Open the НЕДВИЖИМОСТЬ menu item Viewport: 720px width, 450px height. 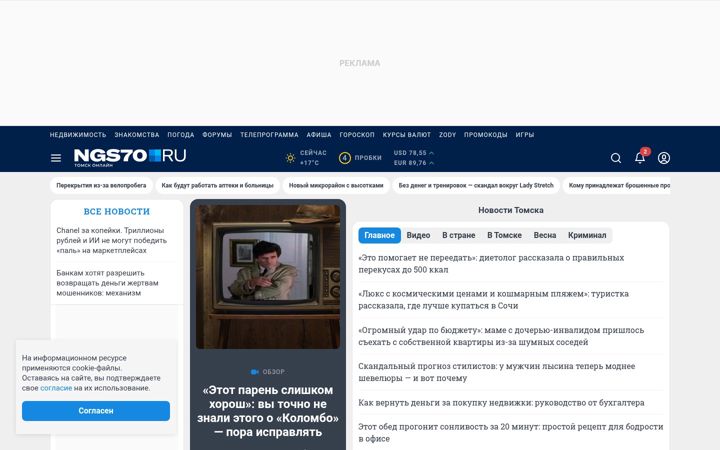(x=78, y=135)
